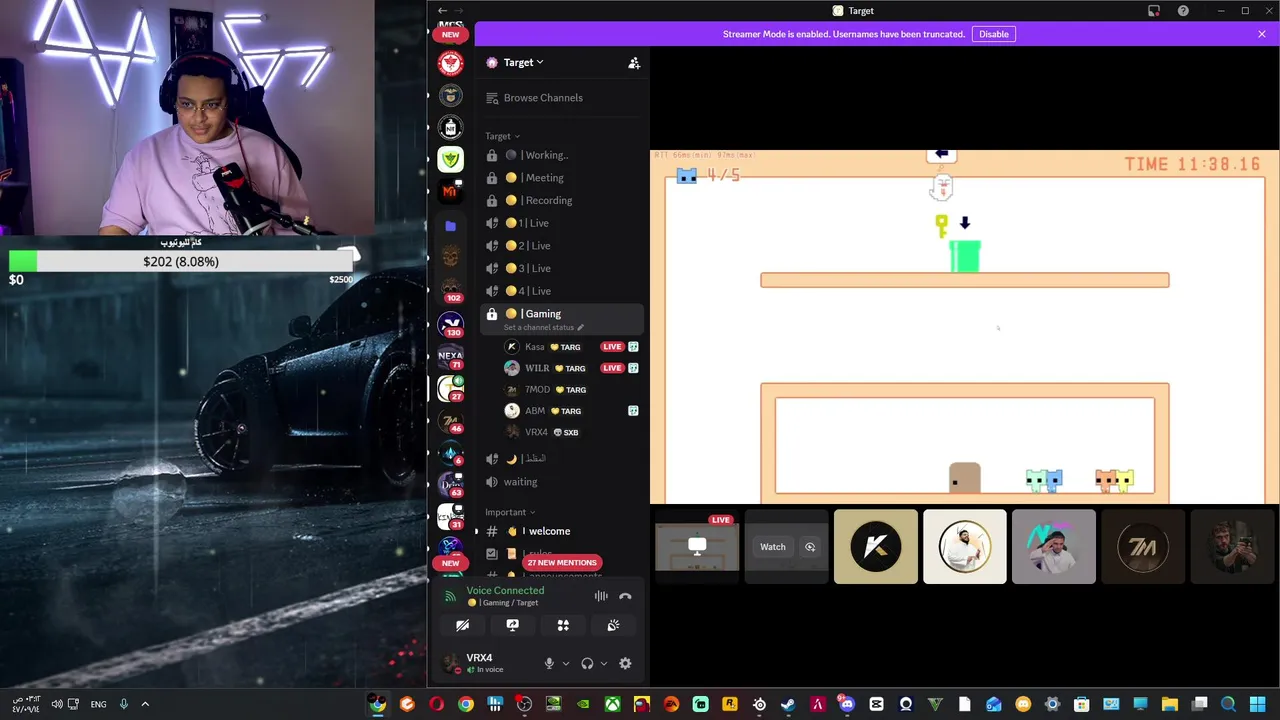1280x720 pixels.
Task: Open the Xbox app in taskbar
Action: point(612,704)
